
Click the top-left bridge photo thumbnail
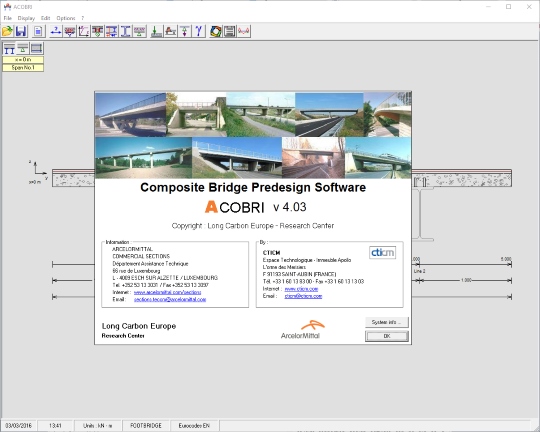(x=131, y=114)
